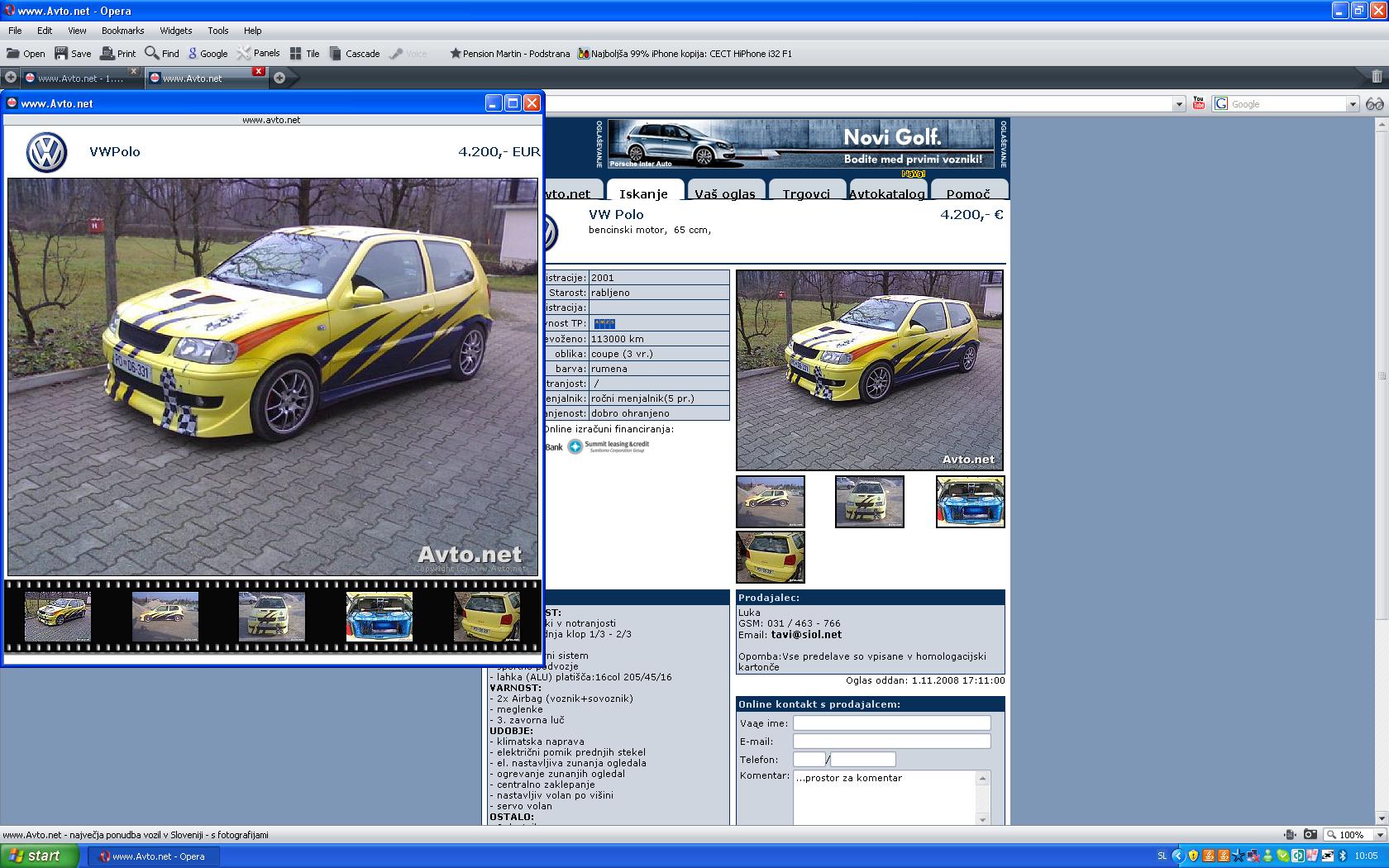This screenshot has height=868, width=1389.
Task: Click the Novi Golf banner advertisement
Action: click(x=800, y=144)
